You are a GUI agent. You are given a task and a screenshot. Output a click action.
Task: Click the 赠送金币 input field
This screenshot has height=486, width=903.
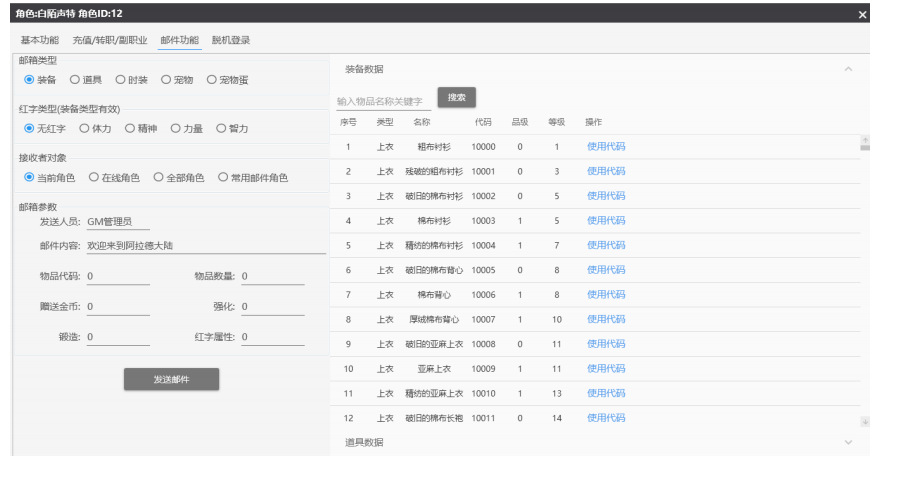click(x=118, y=307)
